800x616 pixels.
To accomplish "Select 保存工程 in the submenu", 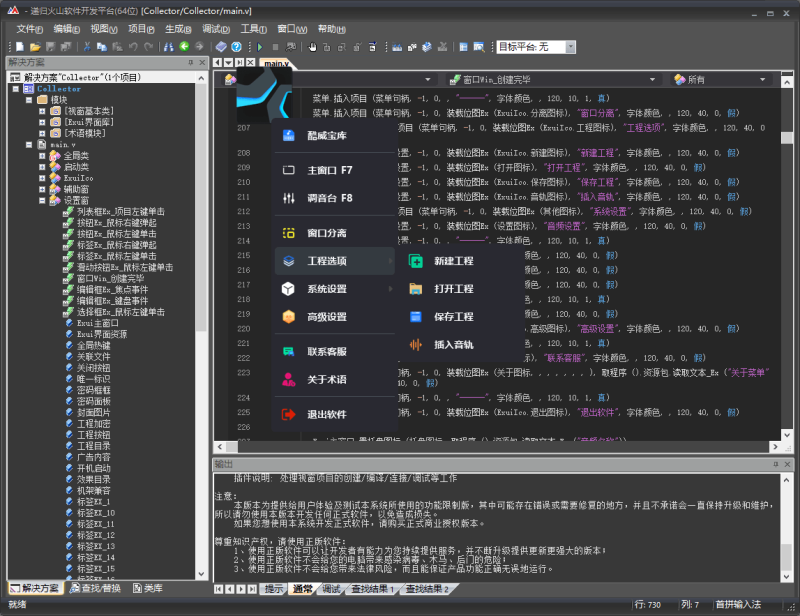I will point(453,317).
